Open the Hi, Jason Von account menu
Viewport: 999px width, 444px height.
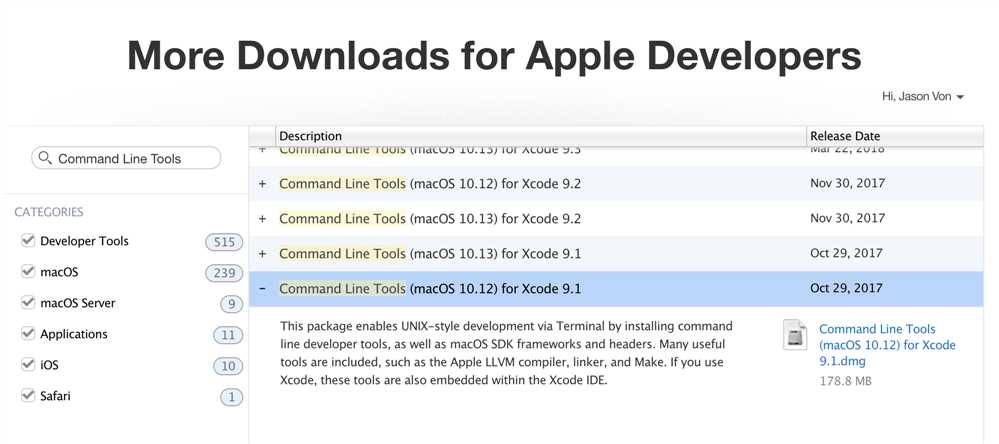coord(923,97)
